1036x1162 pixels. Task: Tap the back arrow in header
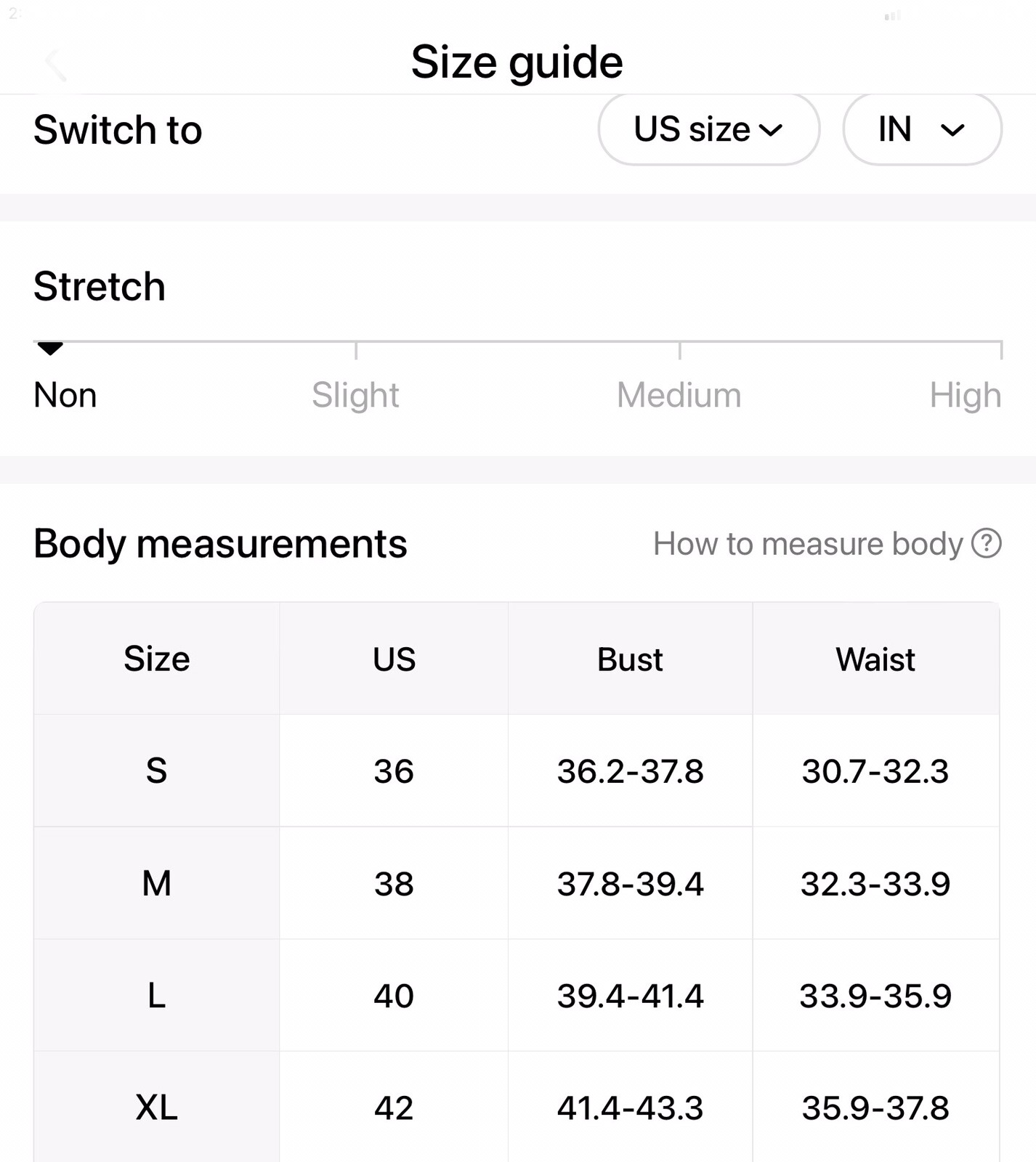click(x=55, y=65)
